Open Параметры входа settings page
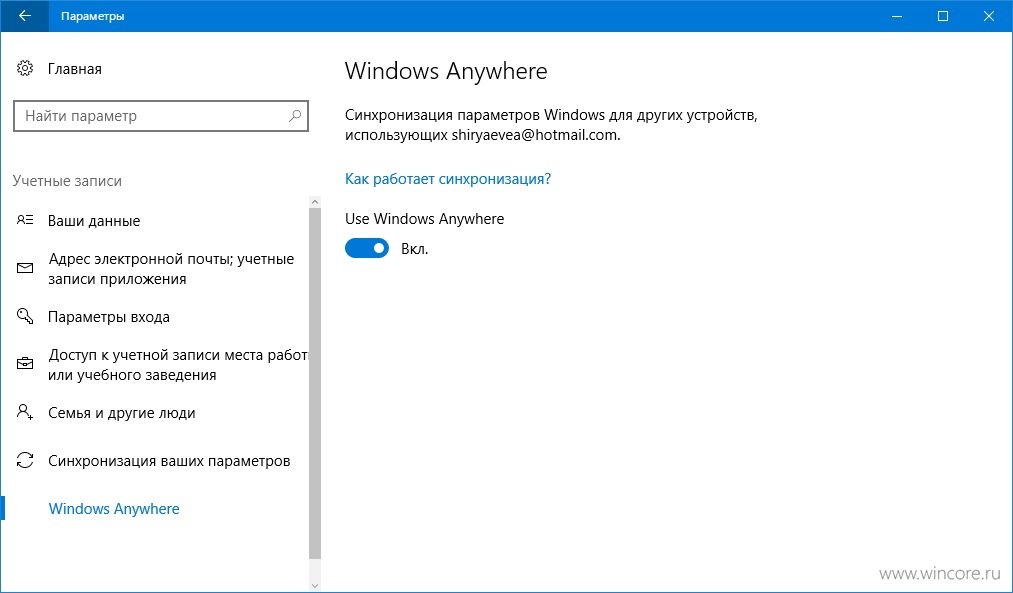Viewport: 1013px width, 593px height. click(x=109, y=317)
